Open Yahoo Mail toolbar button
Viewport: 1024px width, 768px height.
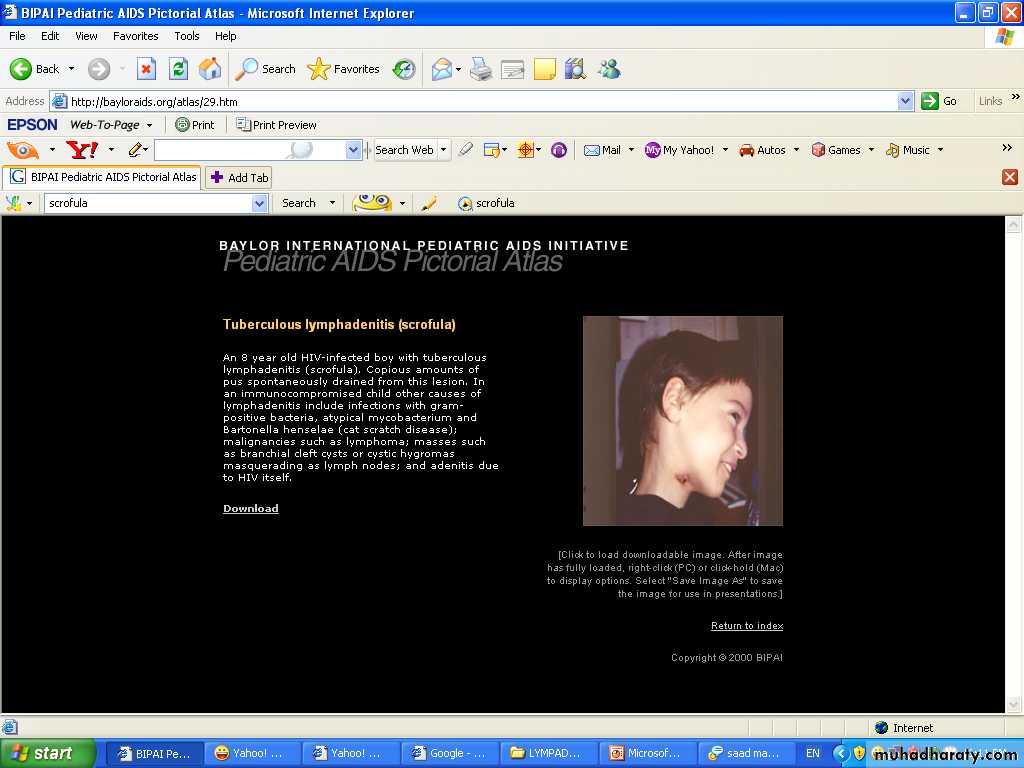(603, 150)
